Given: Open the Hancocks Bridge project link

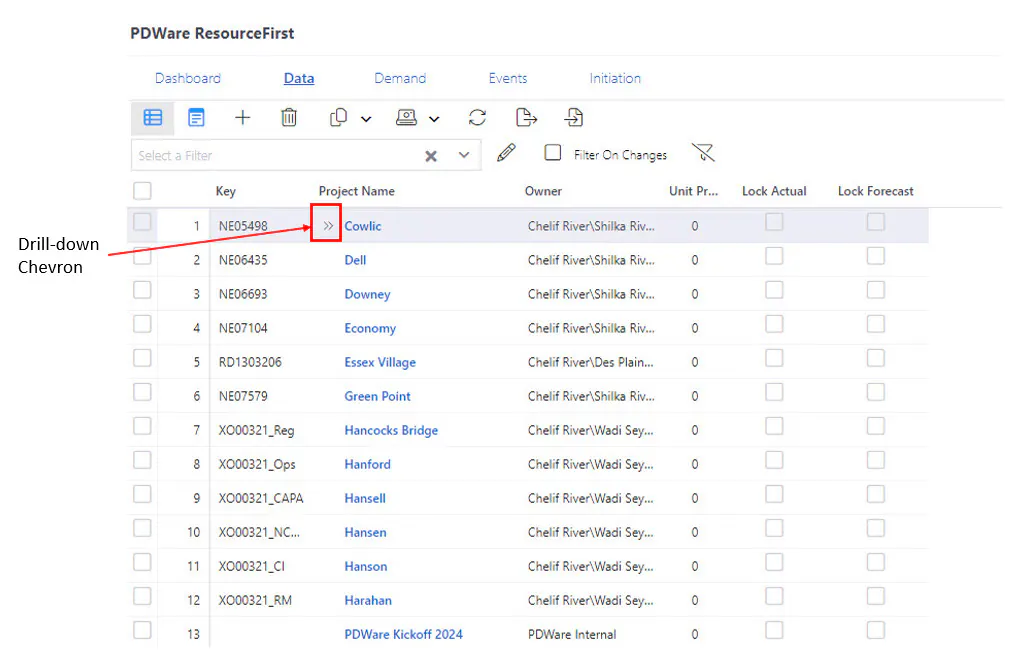Looking at the screenshot, I should [391, 430].
